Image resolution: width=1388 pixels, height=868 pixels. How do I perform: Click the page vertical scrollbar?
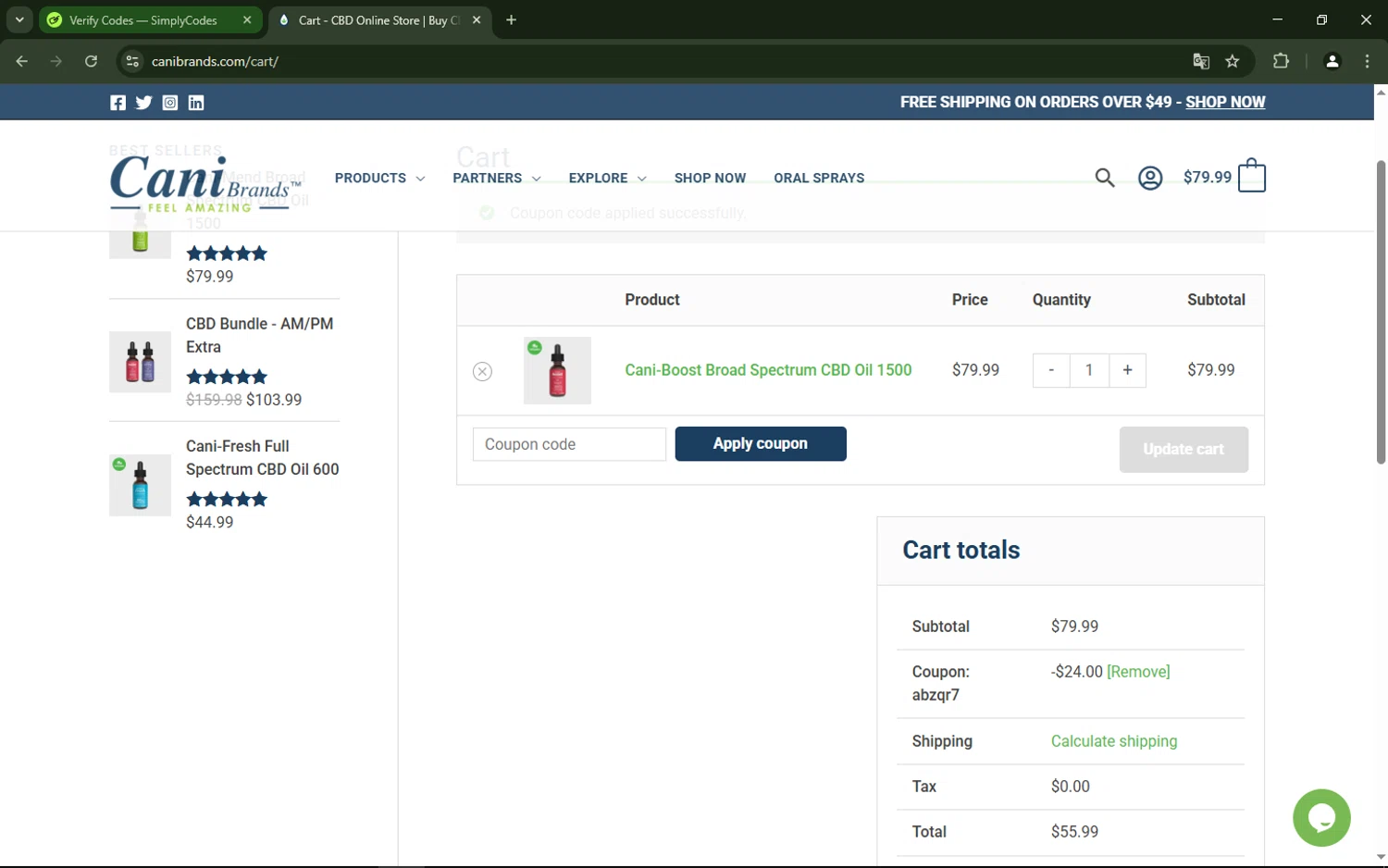(x=1381, y=312)
